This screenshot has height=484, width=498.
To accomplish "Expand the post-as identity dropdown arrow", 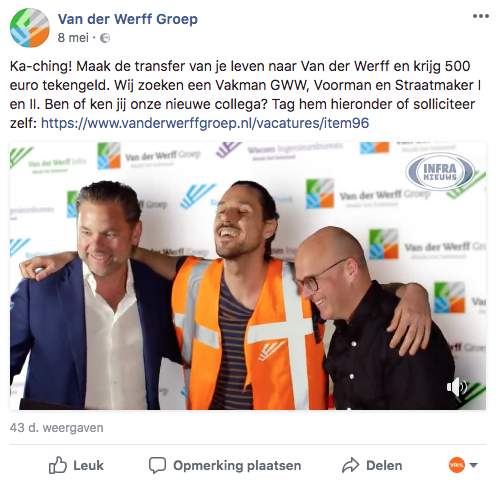I will pos(473,465).
